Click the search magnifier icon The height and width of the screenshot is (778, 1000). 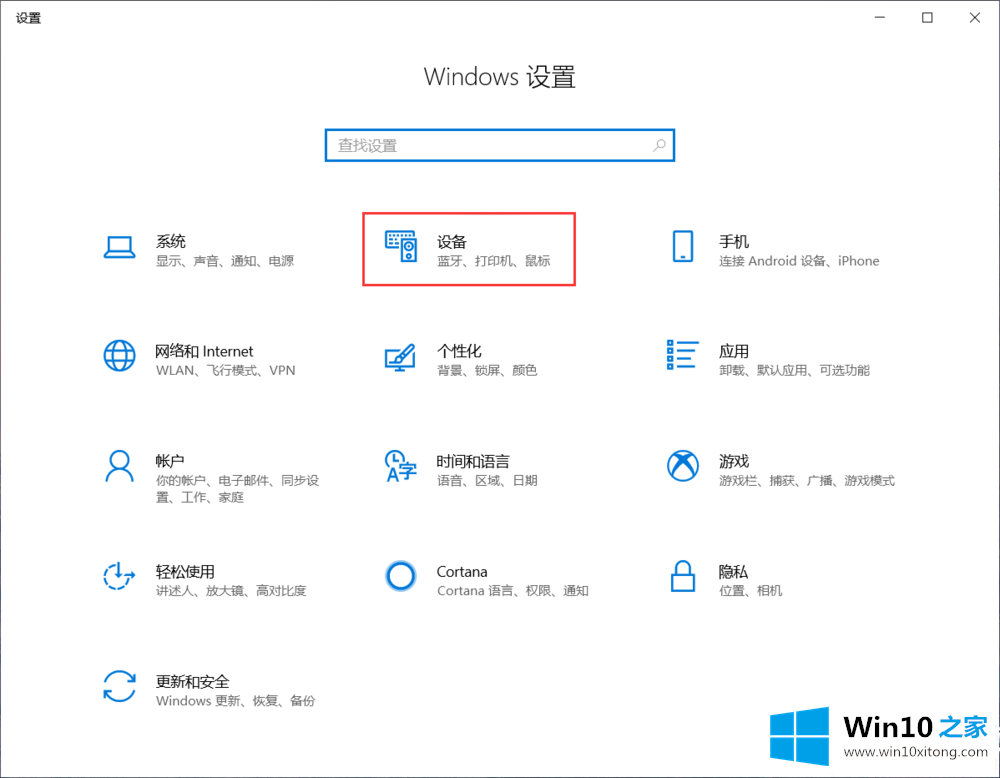tap(659, 145)
